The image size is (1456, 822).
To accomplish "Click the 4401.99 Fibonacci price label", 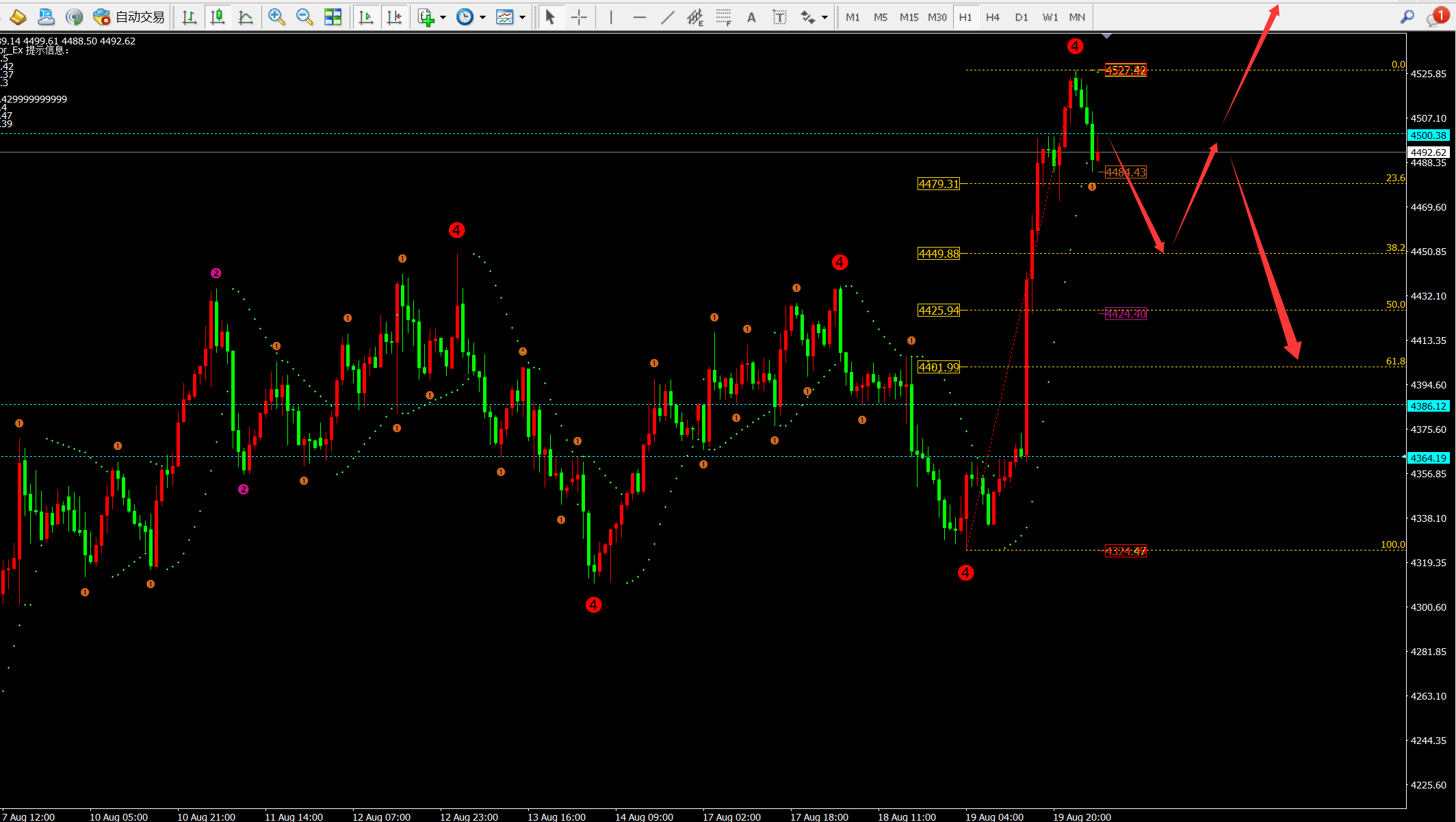I will 939,367.
